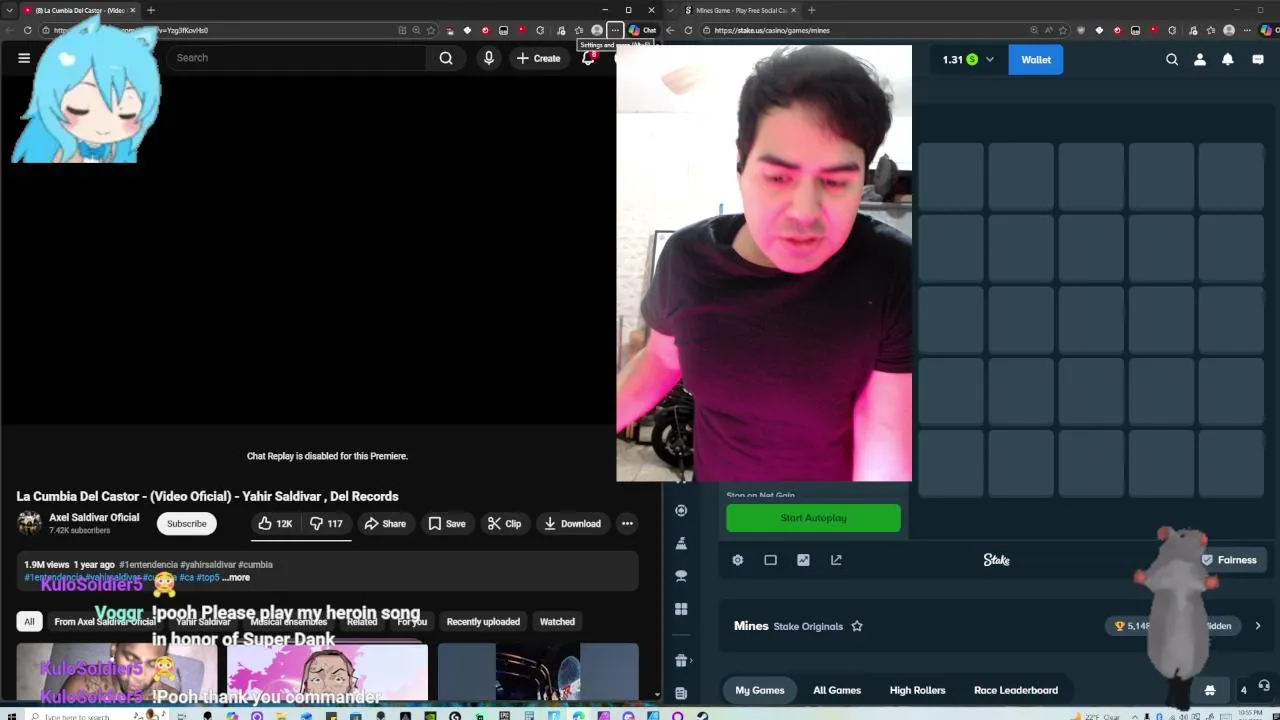The height and width of the screenshot is (720, 1280).
Task: Open Stake sidebar blog notes icon
Action: (681, 693)
